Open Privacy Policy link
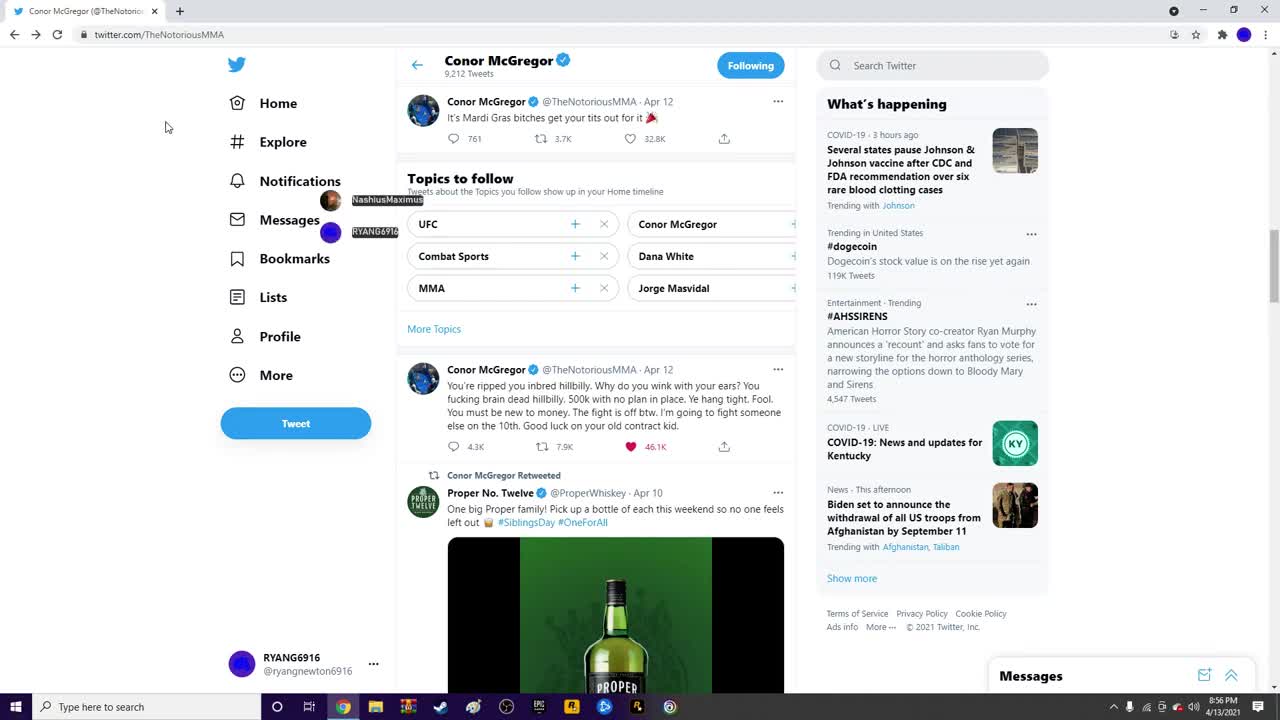Screen dimensions: 1280x720 point(922,614)
